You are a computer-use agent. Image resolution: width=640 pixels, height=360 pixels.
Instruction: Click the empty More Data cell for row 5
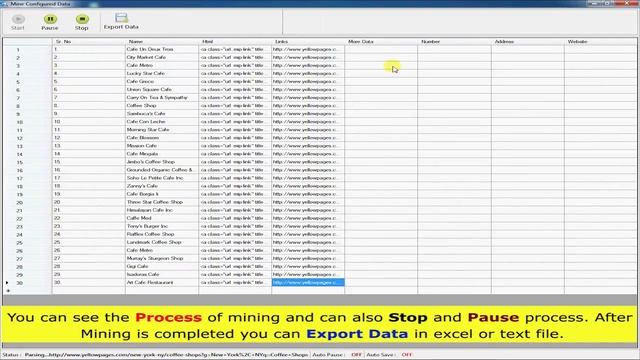tap(381, 82)
